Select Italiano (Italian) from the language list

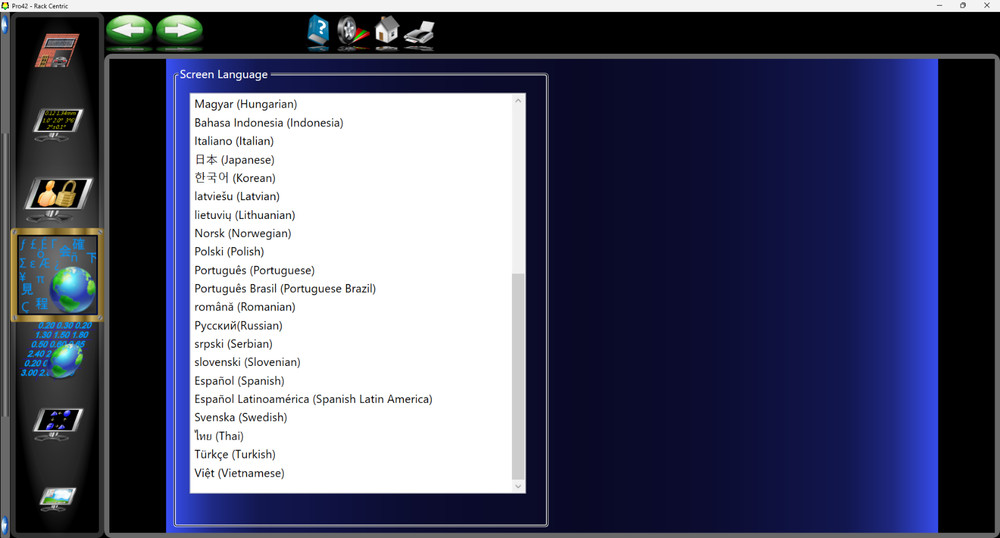coord(234,141)
